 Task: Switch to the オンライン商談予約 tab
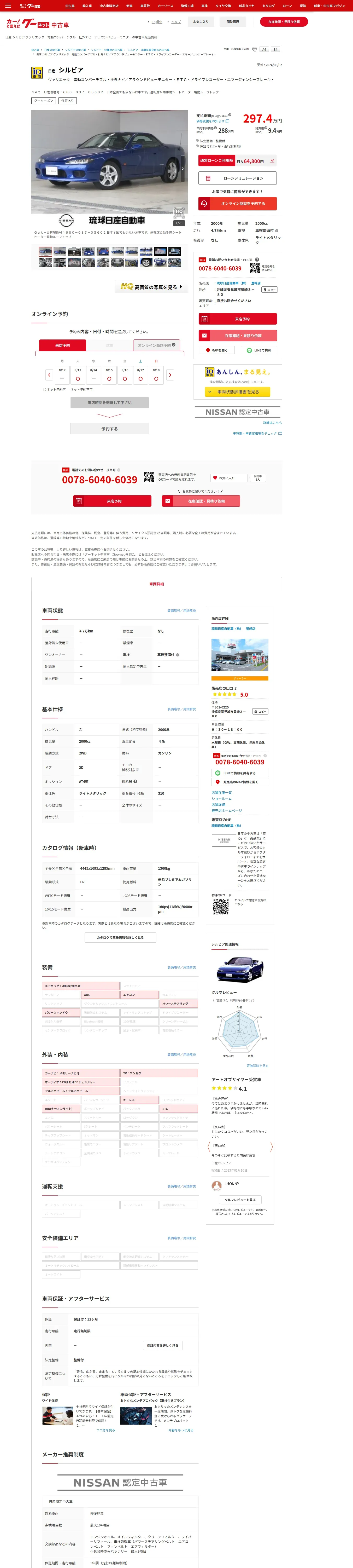tap(156, 345)
